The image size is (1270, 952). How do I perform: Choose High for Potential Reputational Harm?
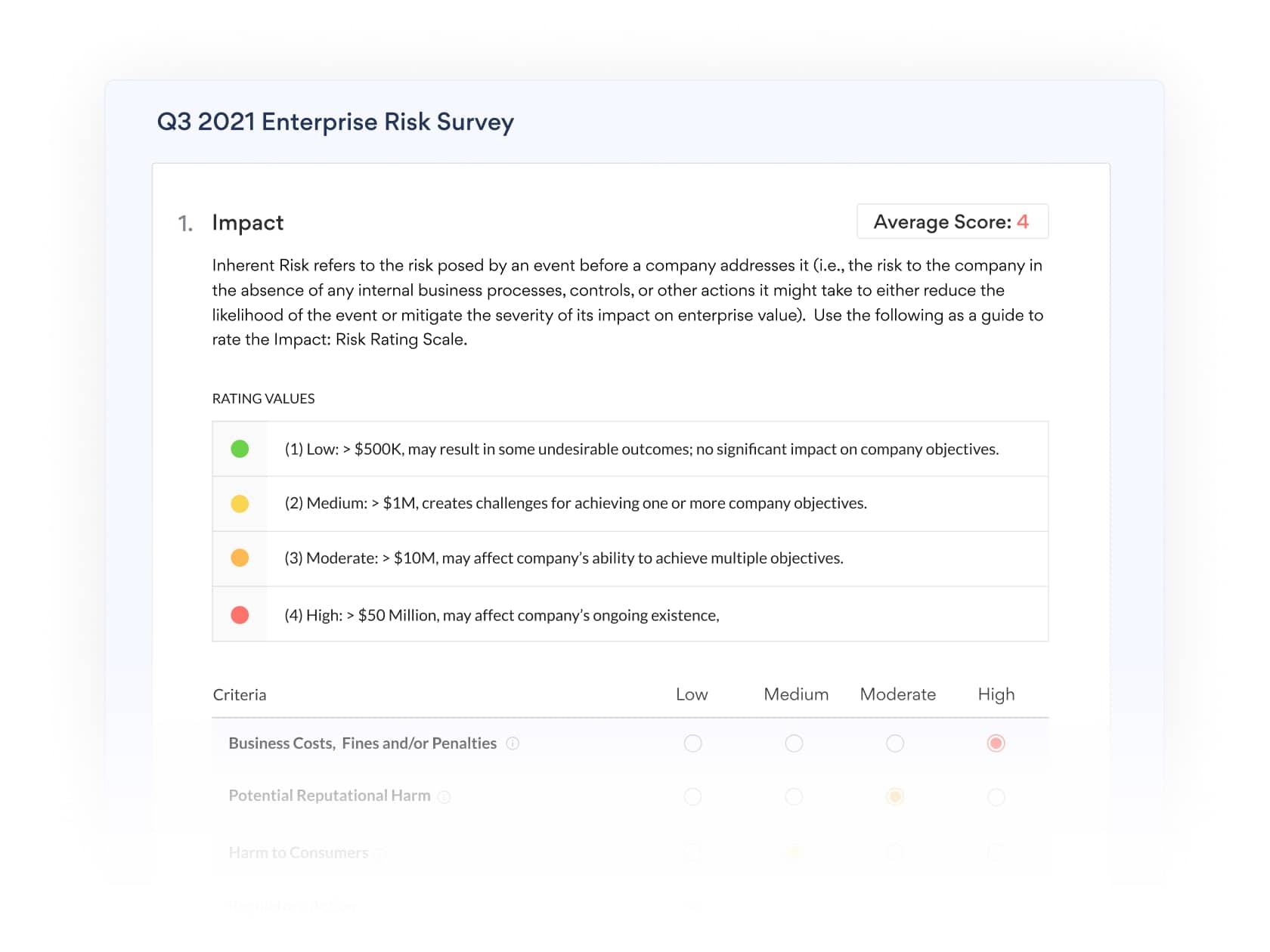996,796
